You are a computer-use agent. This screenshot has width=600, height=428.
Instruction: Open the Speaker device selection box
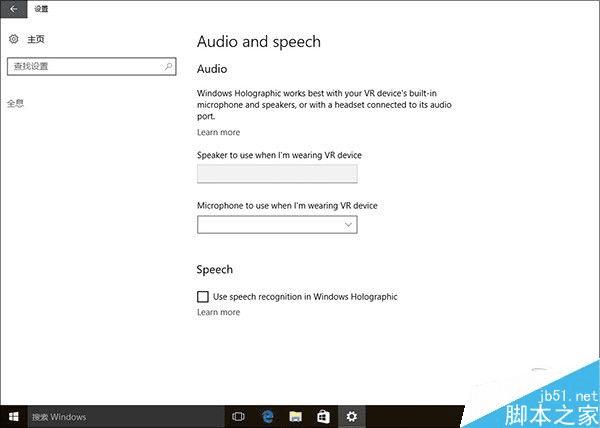277,174
